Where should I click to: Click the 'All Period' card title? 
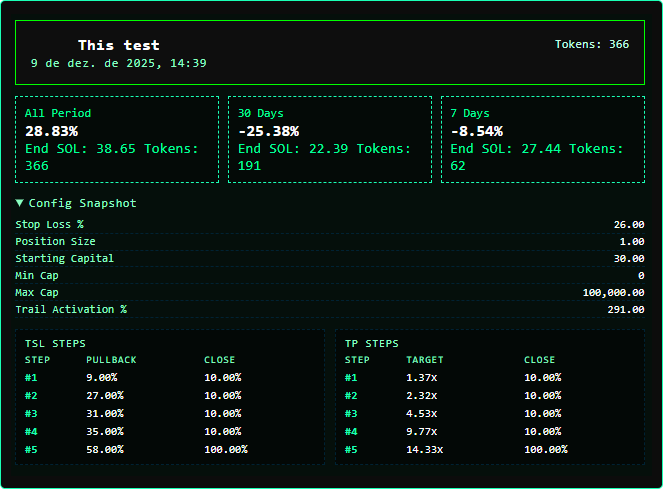coord(58,113)
